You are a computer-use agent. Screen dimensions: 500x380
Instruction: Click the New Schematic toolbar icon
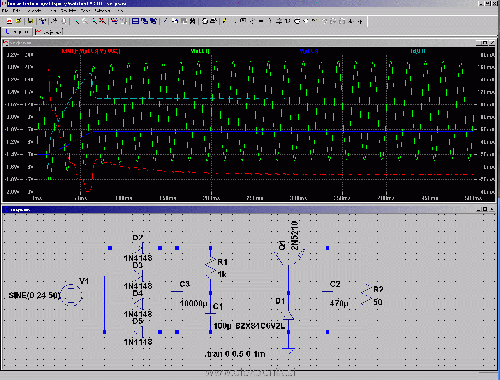[x=9, y=21]
